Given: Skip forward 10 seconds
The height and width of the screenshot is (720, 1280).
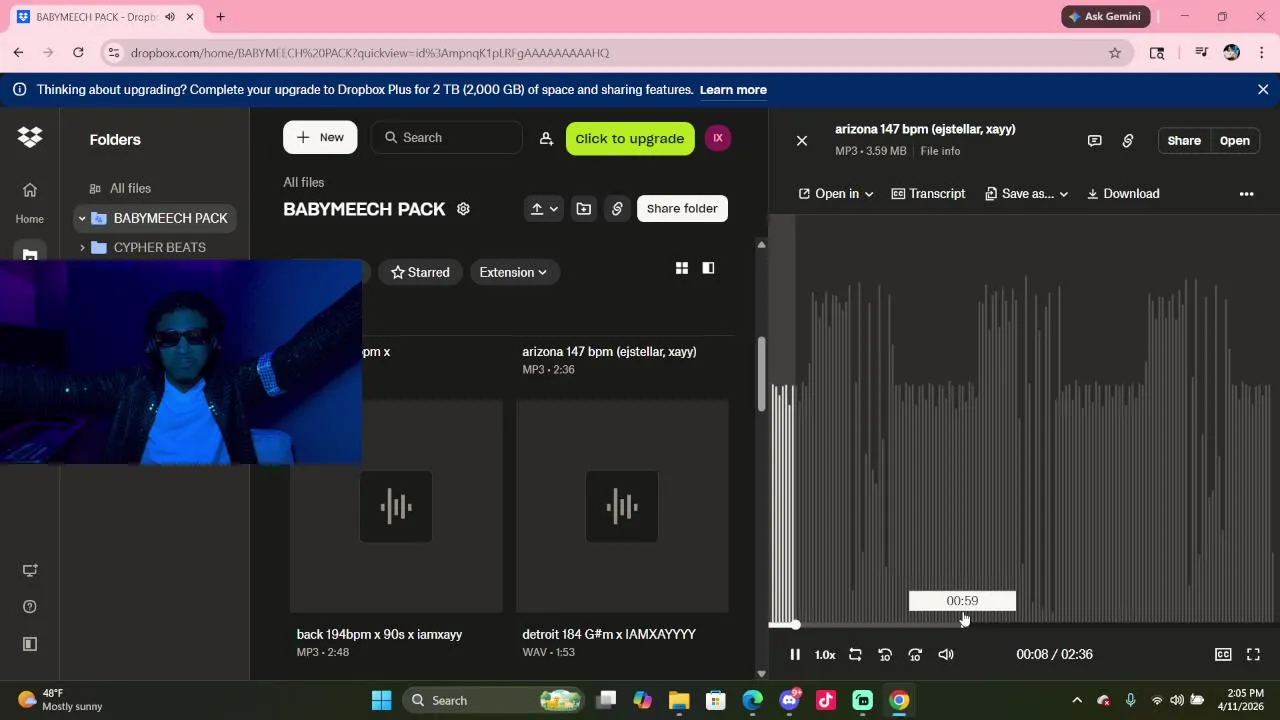Looking at the screenshot, I should pos(915,654).
